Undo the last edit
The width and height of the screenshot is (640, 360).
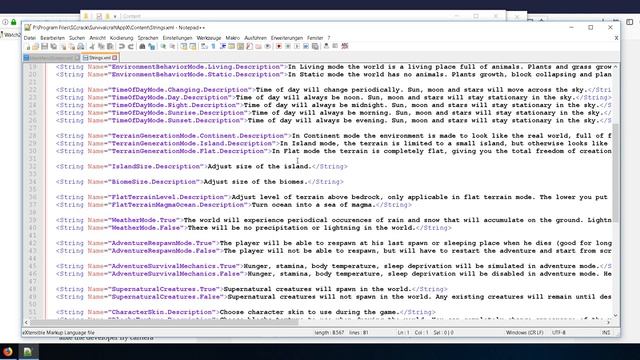pos(122,46)
